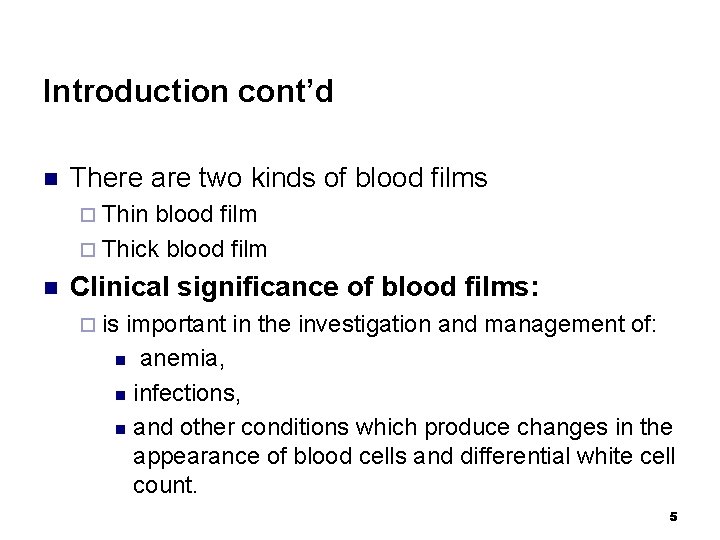This screenshot has width=720, height=540.
Task: Select the 'There are two kinds of blood films' line
Action: pos(278,178)
